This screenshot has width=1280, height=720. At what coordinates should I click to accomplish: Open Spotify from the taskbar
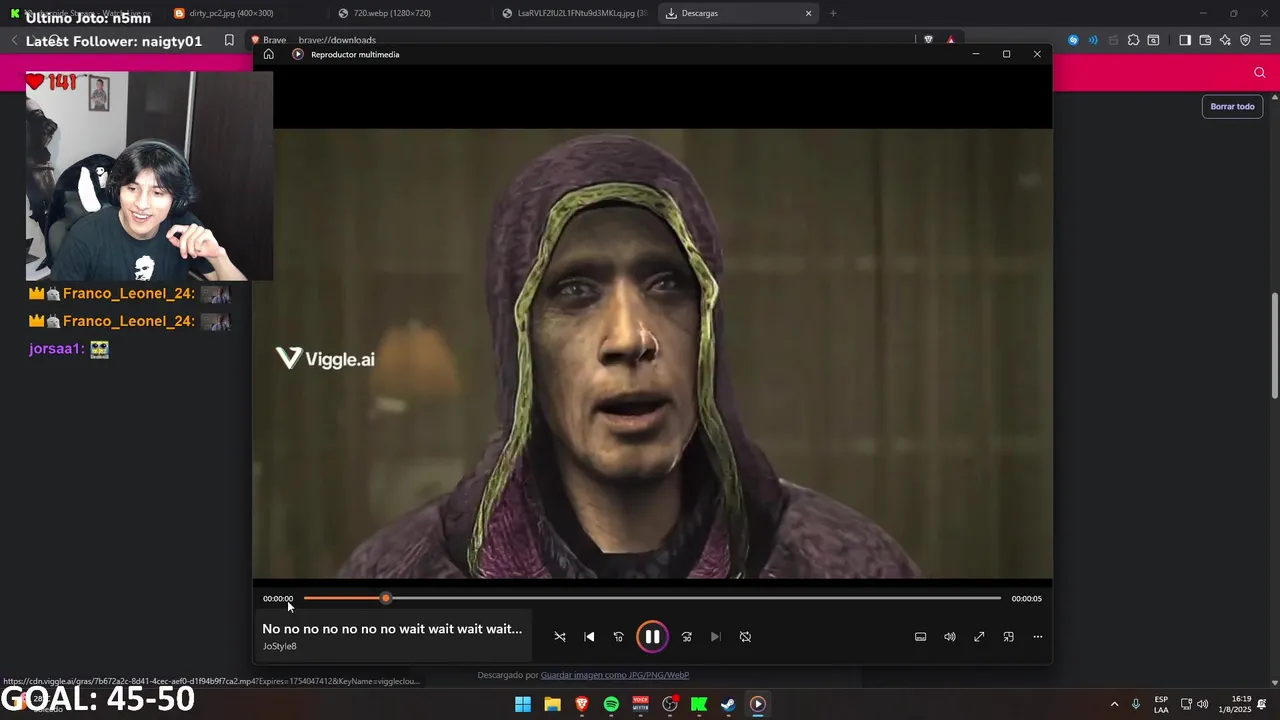tap(611, 704)
